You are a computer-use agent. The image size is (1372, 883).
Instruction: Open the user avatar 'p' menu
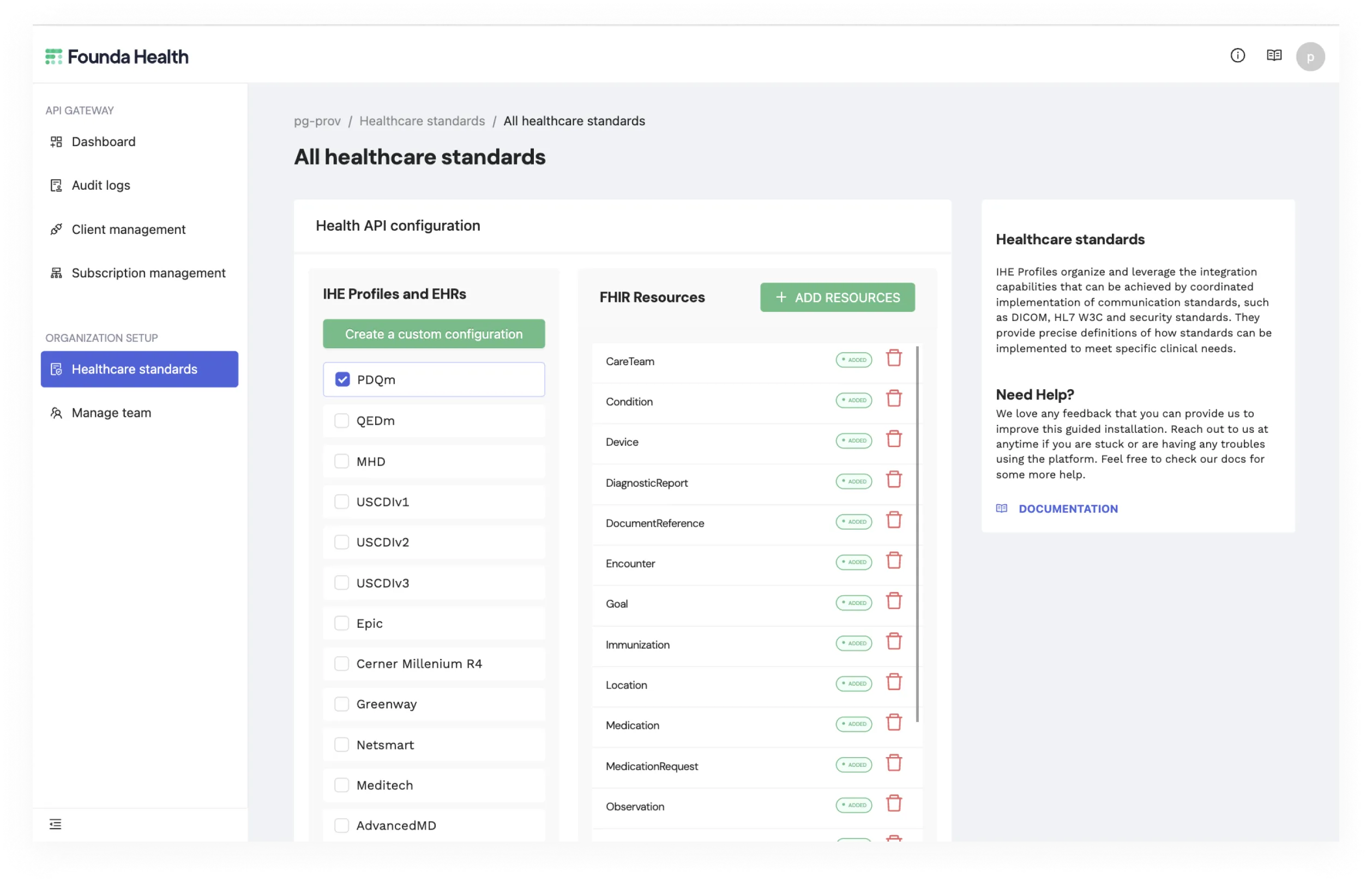point(1310,56)
